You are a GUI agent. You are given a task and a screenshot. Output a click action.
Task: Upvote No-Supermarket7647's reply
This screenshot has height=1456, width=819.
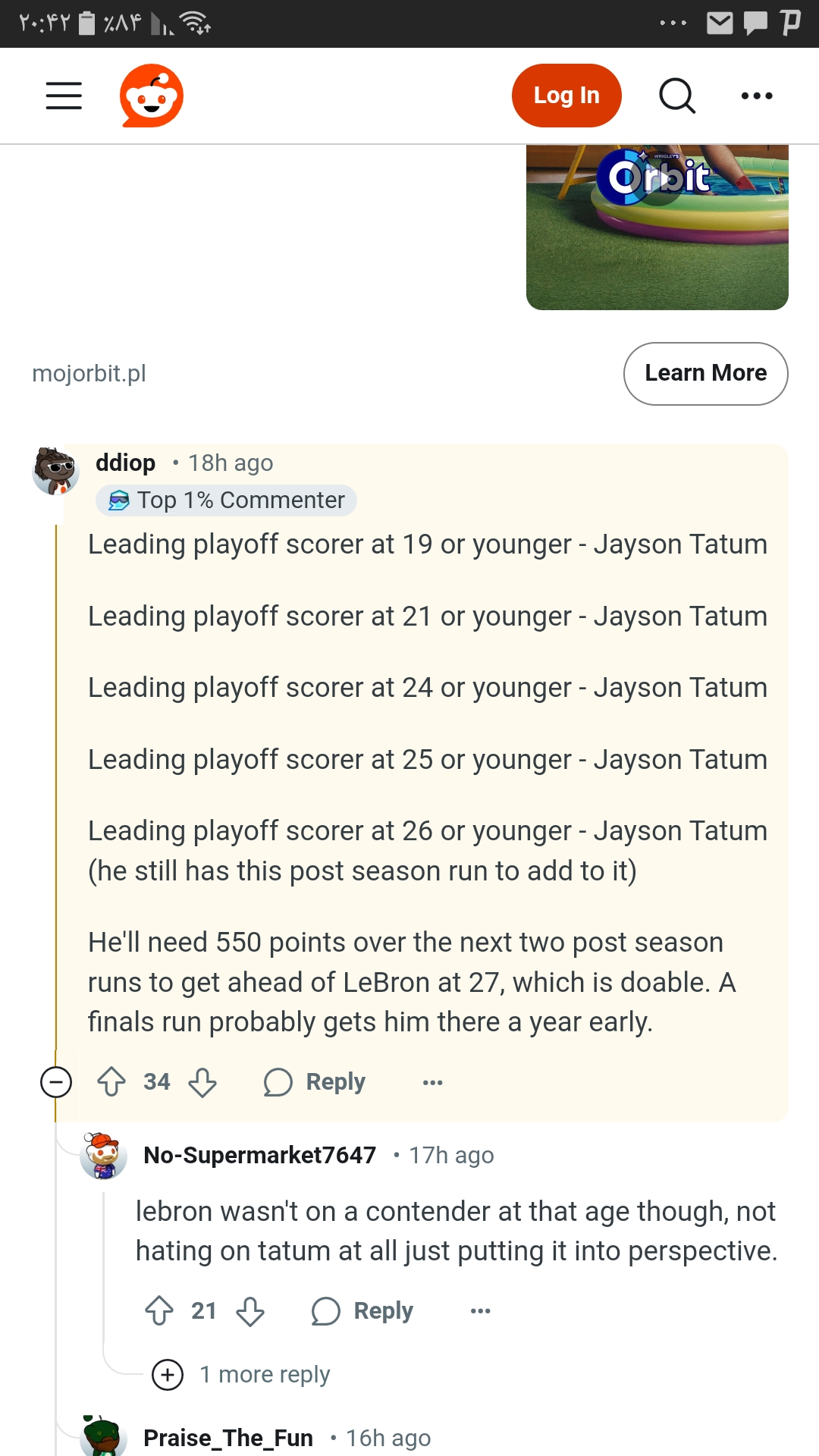(159, 1311)
